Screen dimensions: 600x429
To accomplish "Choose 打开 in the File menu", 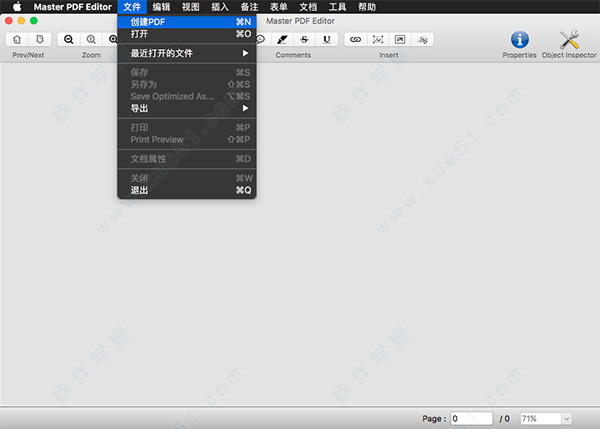I will click(x=187, y=34).
